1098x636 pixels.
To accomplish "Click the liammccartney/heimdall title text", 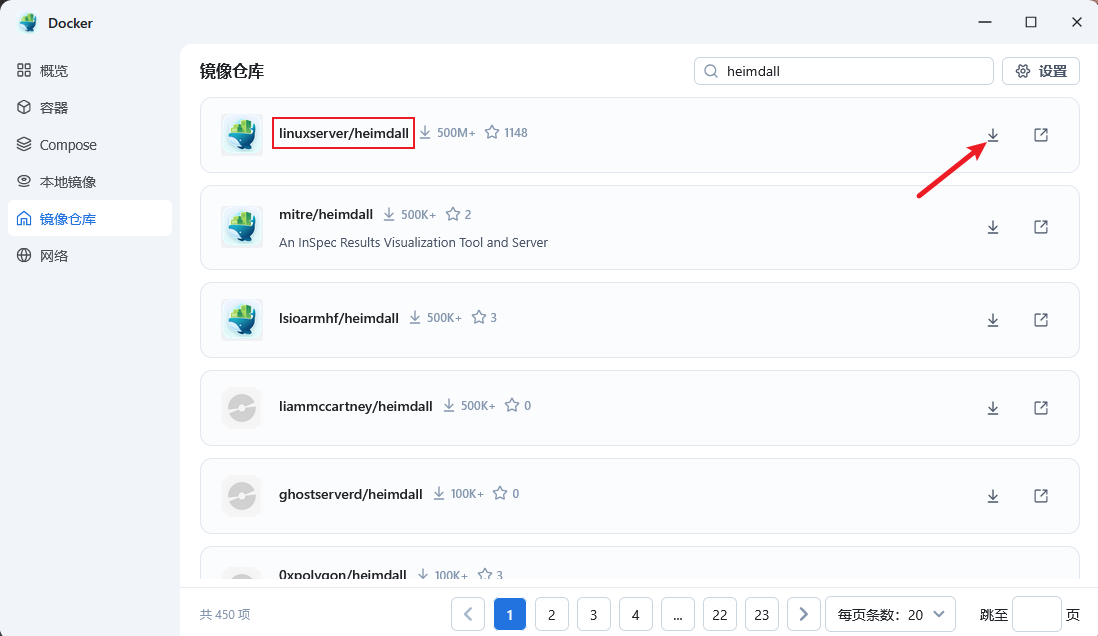I will click(x=356, y=406).
